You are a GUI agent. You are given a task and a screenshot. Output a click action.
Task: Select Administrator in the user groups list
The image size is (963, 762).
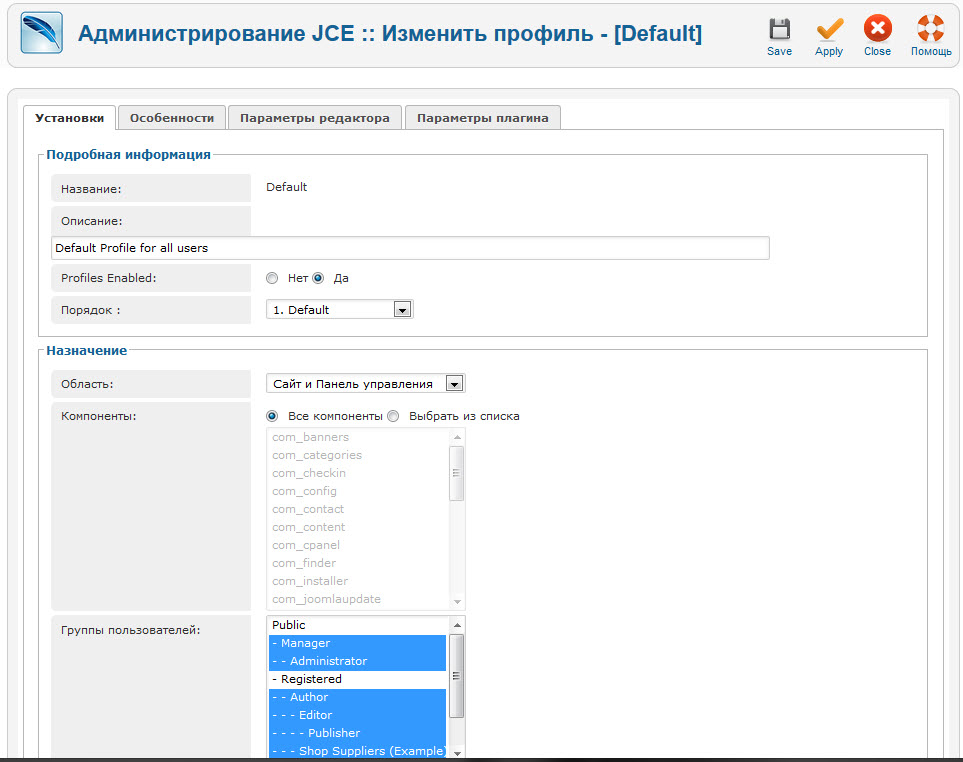coord(357,661)
